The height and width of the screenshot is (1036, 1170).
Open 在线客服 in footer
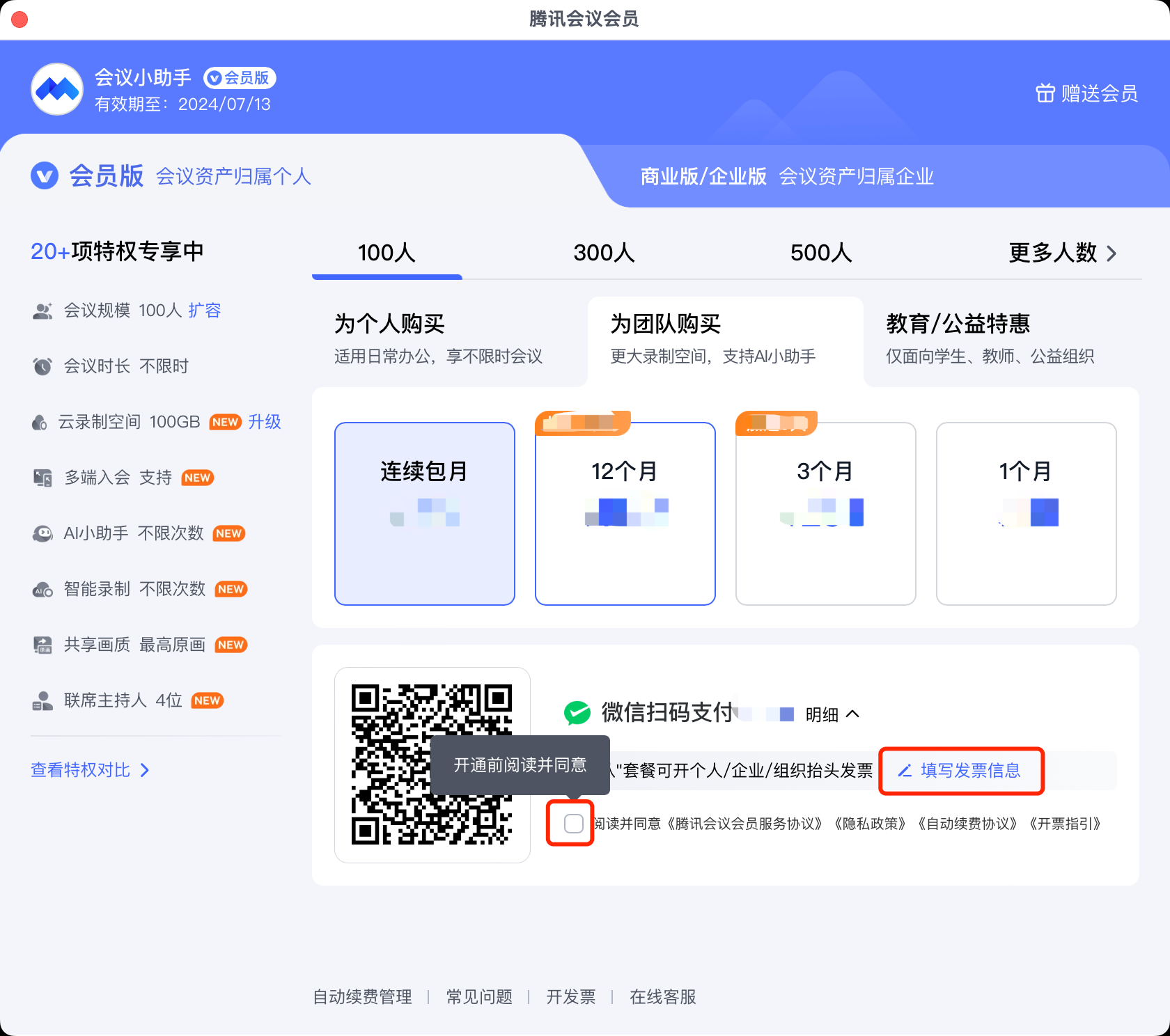pos(663,997)
